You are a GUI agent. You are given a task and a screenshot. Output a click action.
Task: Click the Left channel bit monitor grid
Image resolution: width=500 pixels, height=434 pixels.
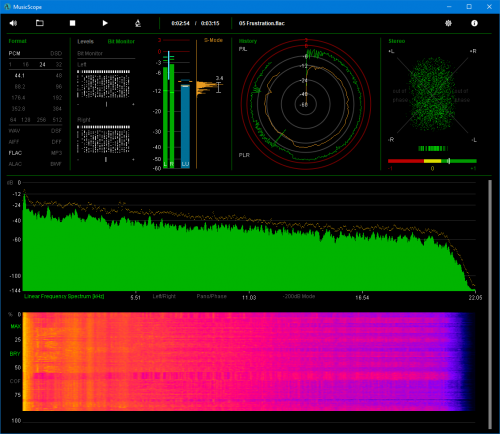(104, 84)
